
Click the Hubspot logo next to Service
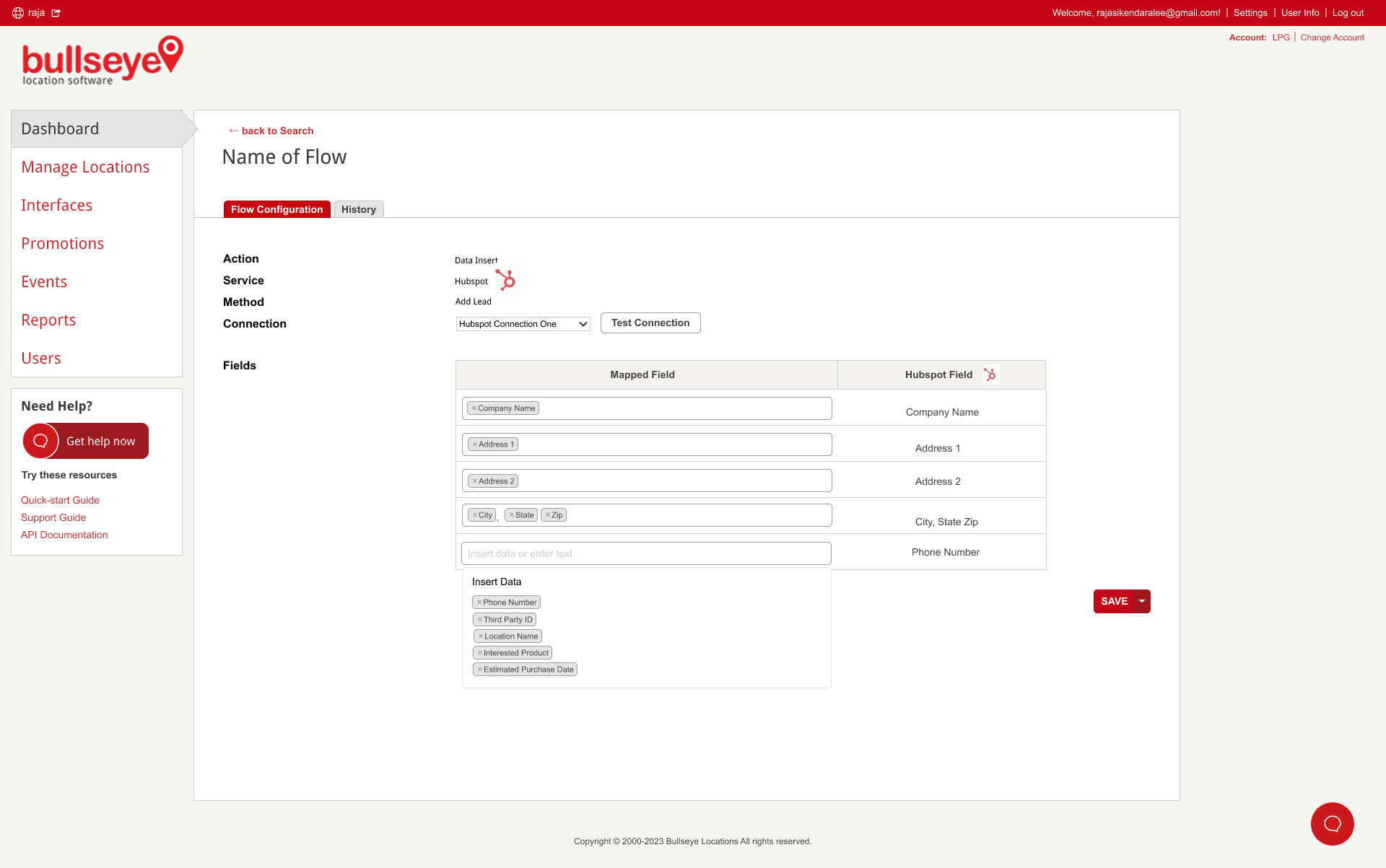click(506, 280)
